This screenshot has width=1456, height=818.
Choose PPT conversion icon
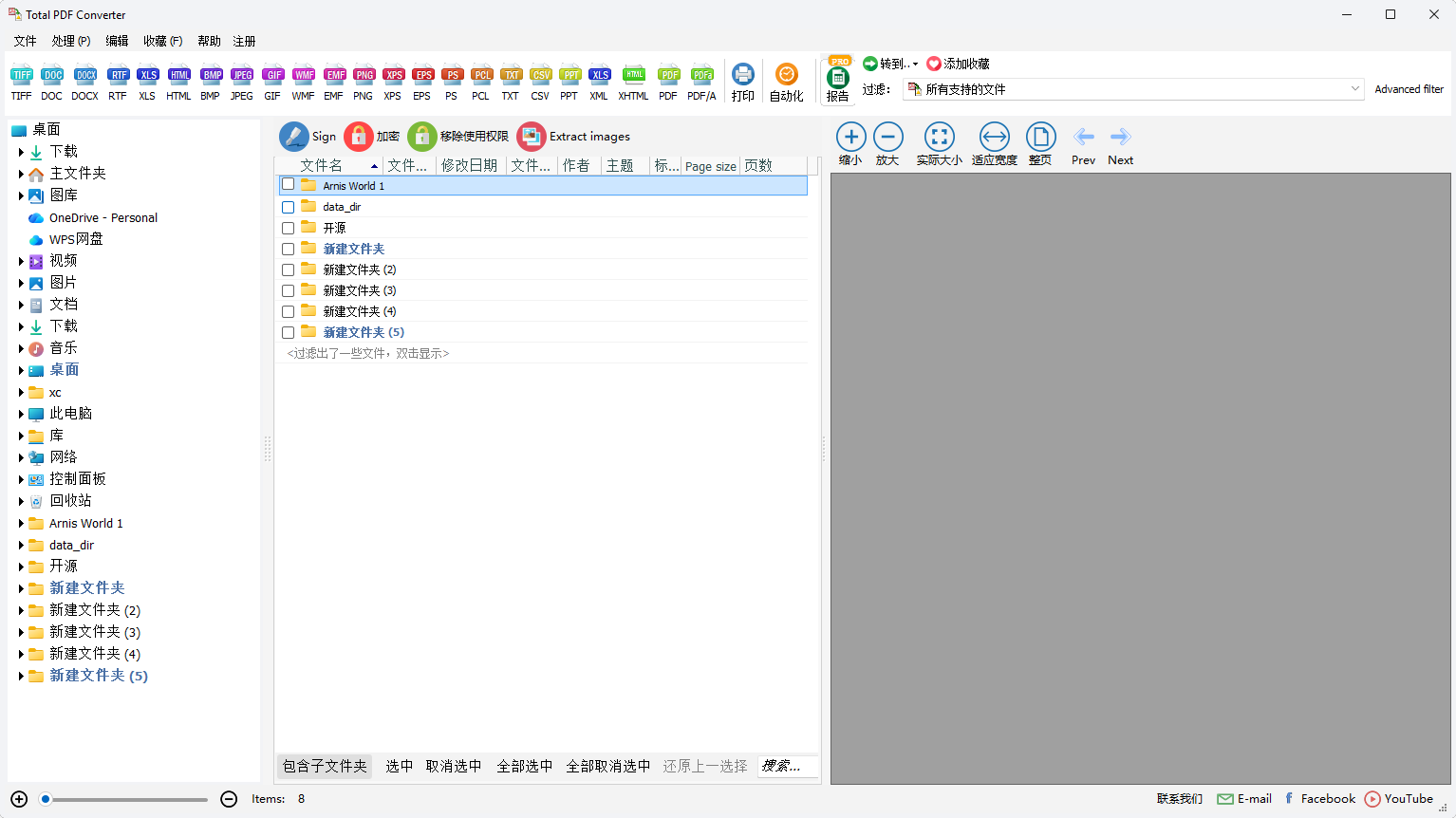[x=569, y=83]
